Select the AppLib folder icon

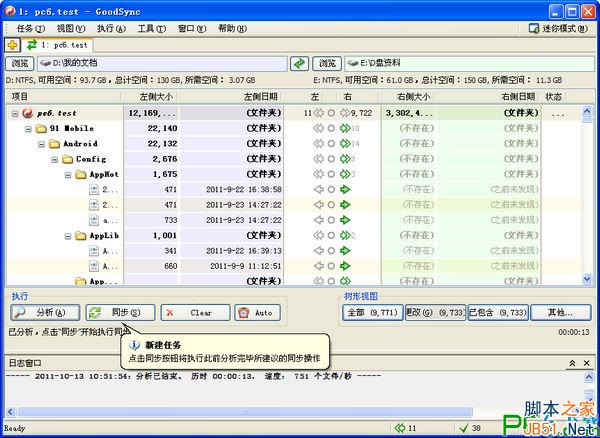point(81,236)
